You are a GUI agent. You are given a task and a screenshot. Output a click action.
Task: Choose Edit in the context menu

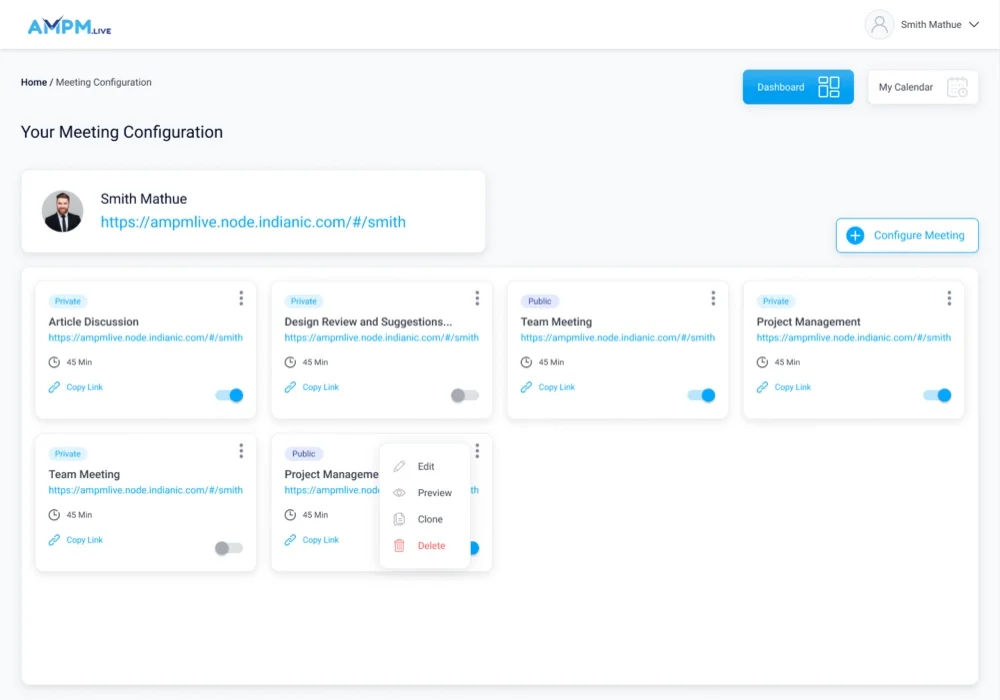click(x=426, y=467)
